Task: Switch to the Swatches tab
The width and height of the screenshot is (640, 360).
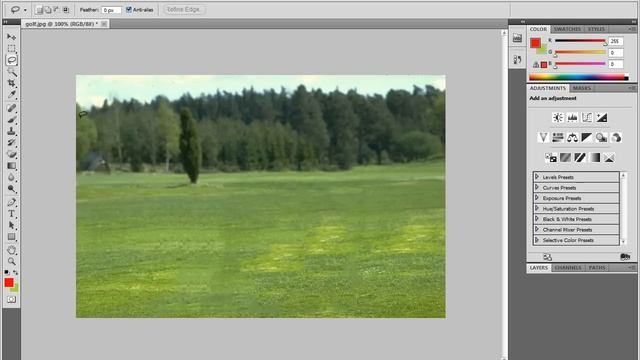Action: (567, 29)
